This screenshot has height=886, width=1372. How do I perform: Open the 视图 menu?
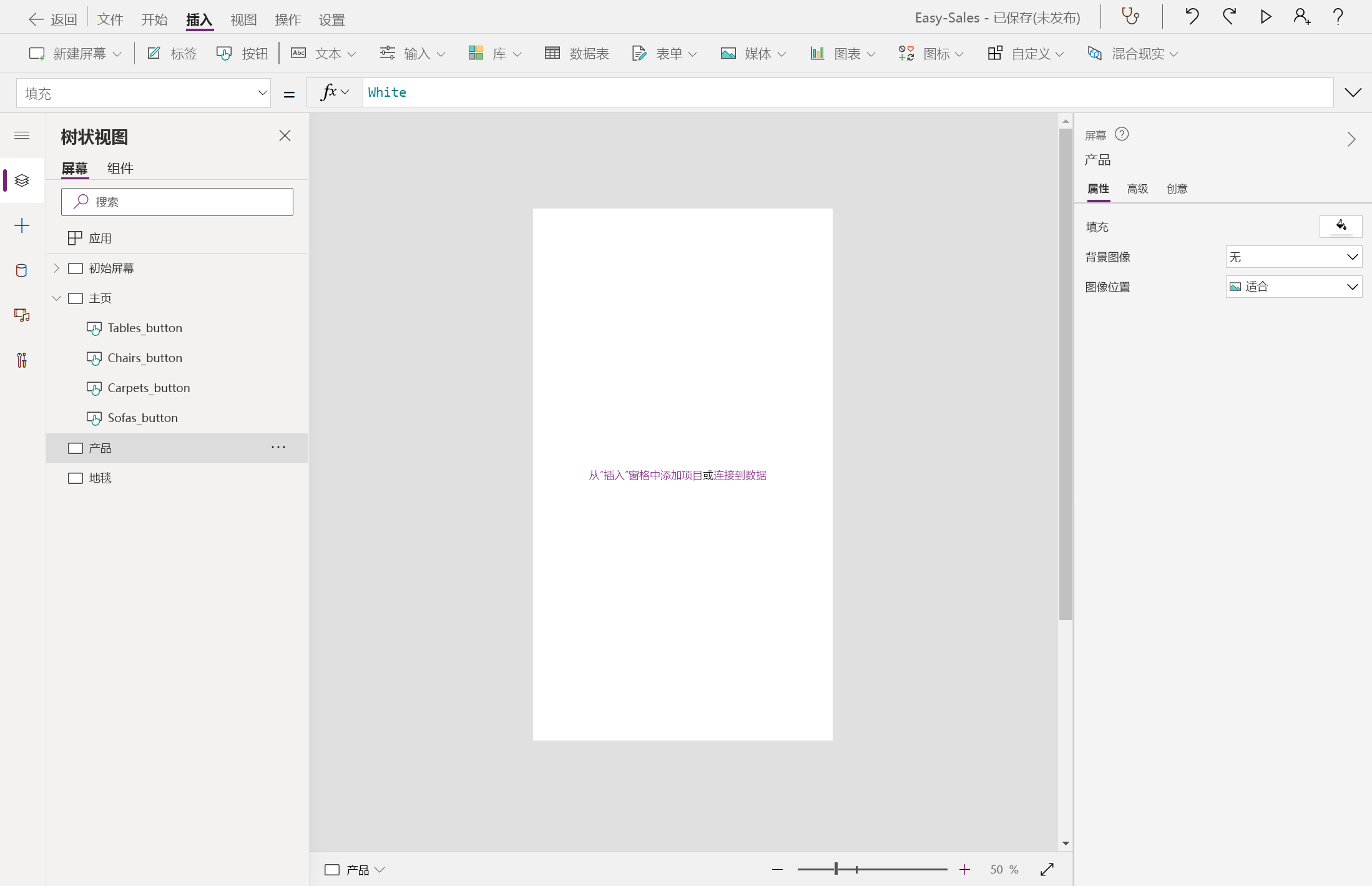(x=243, y=20)
